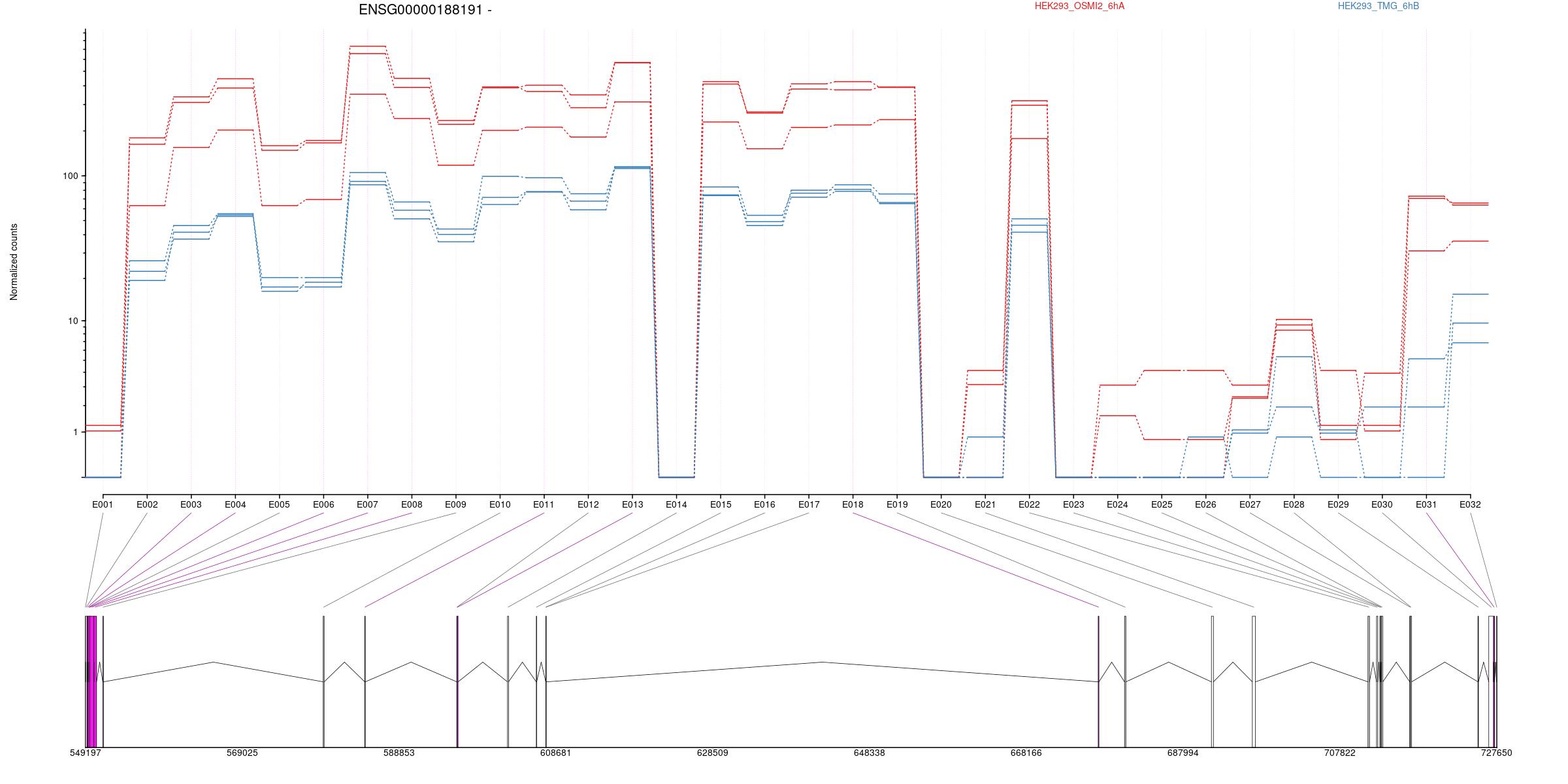The height and width of the screenshot is (784, 1568).
Task: Select exon label E002
Action: coord(147,504)
